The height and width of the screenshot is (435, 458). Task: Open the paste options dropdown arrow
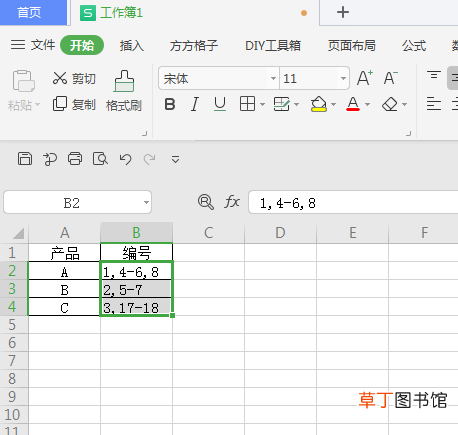(37, 105)
